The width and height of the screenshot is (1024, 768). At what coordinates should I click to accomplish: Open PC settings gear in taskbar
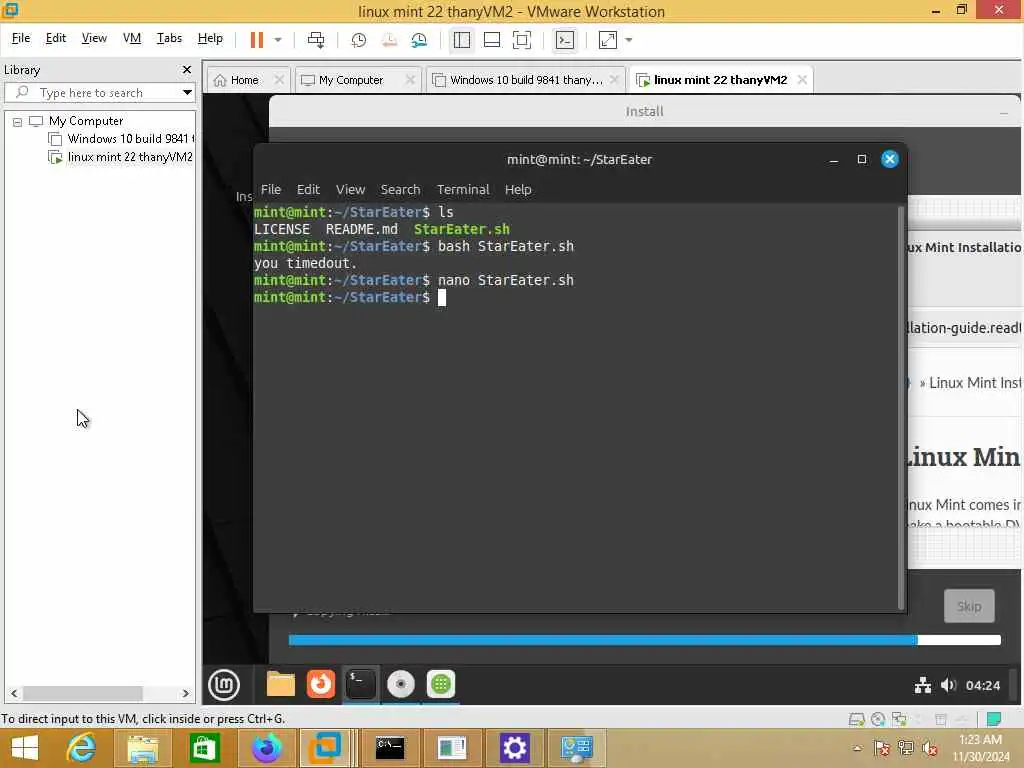[x=514, y=748]
